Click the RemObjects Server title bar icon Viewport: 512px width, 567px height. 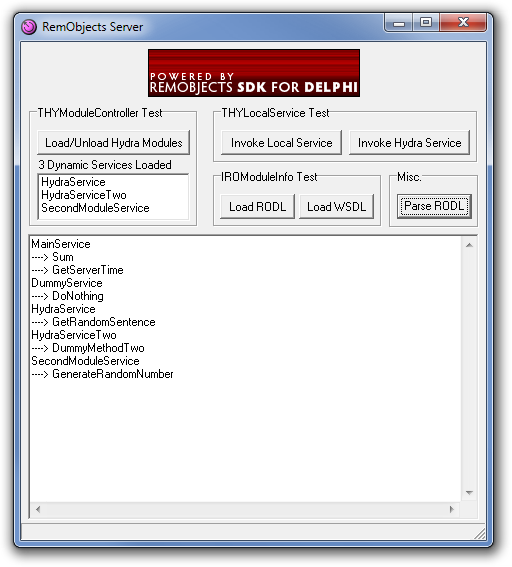click(29, 27)
